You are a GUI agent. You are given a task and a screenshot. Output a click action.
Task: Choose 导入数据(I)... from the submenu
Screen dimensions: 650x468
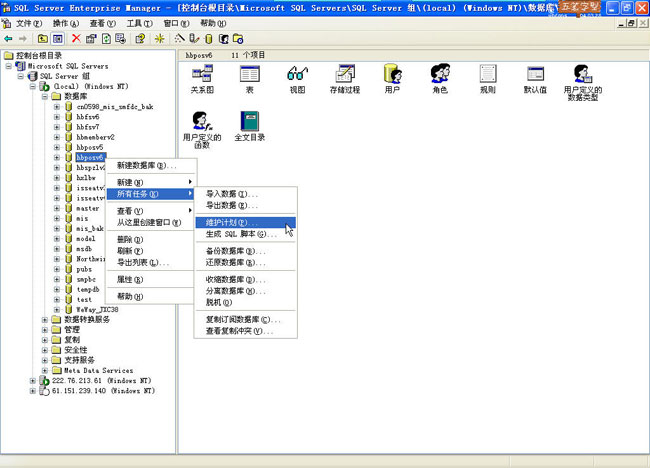[245, 194]
